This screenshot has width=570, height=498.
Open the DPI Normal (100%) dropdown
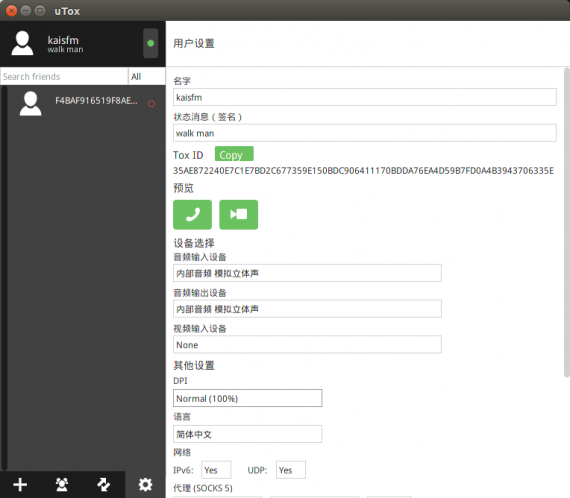(248, 398)
